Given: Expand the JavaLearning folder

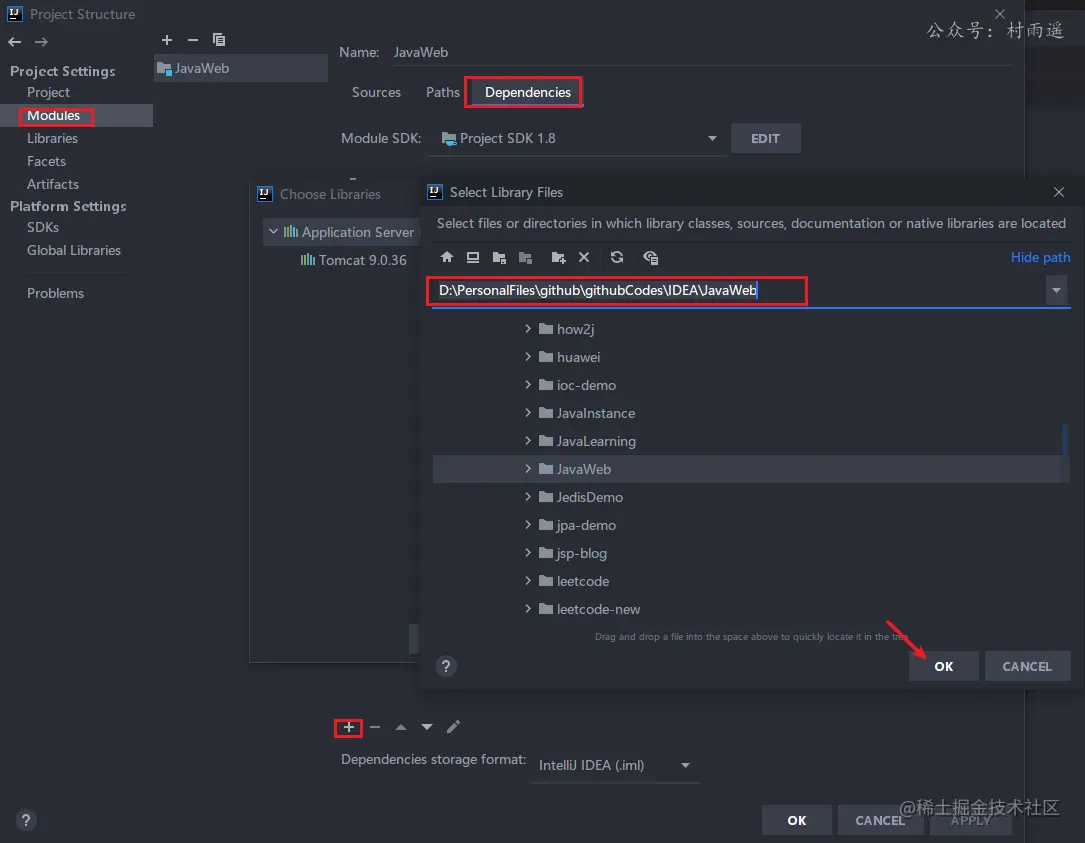Looking at the screenshot, I should (528, 441).
